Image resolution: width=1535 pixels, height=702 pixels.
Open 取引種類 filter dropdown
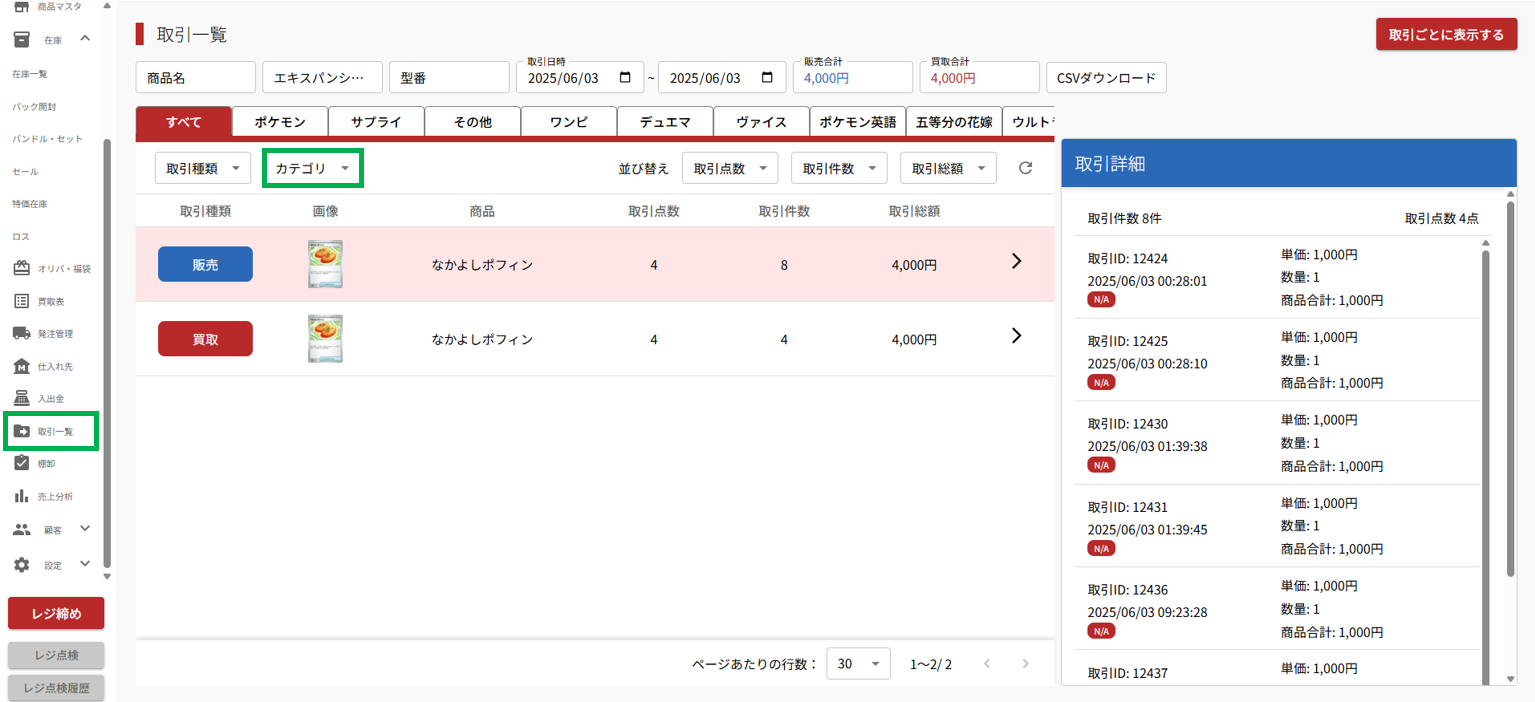click(203, 169)
